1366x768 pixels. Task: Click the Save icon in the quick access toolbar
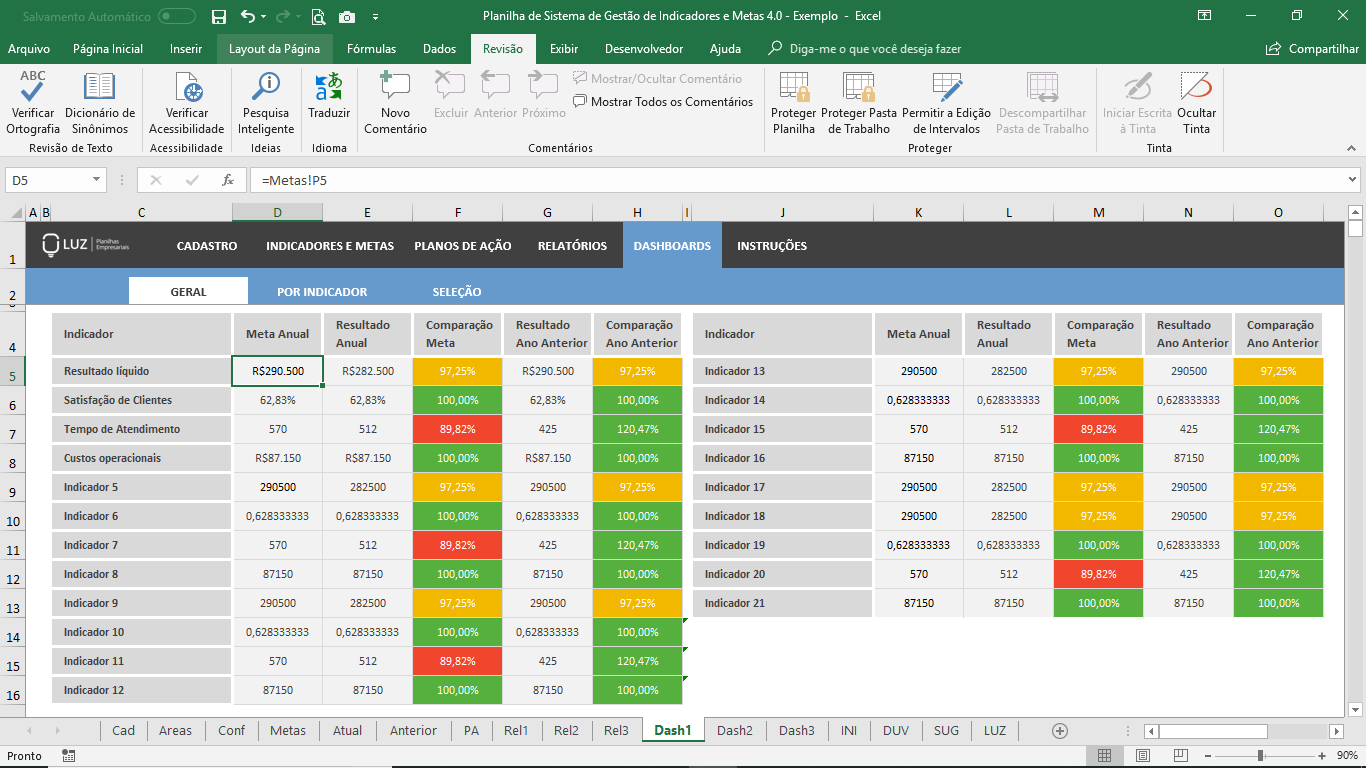tap(219, 16)
